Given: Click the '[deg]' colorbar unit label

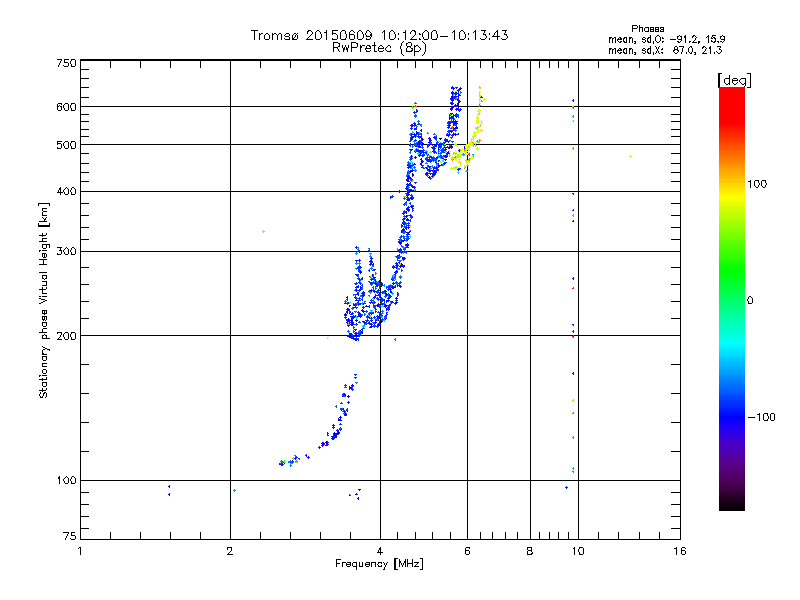Looking at the screenshot, I should [734, 80].
